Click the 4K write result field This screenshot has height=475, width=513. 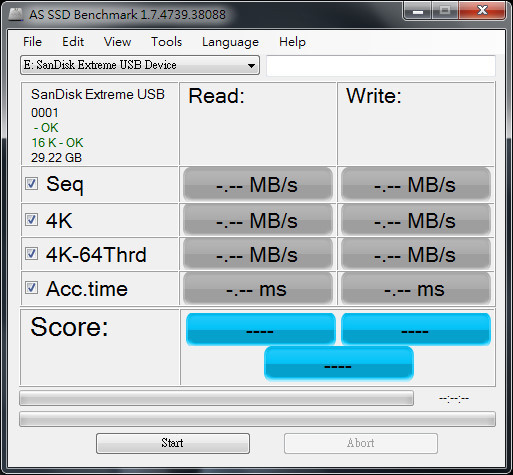tap(416, 220)
